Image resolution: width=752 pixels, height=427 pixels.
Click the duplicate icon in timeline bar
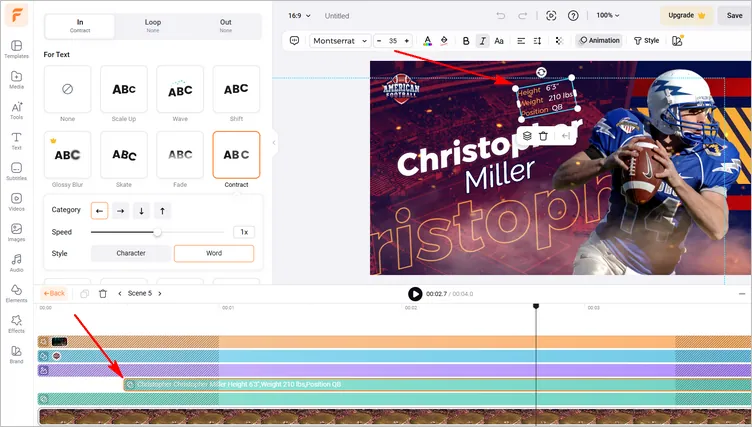coord(84,294)
